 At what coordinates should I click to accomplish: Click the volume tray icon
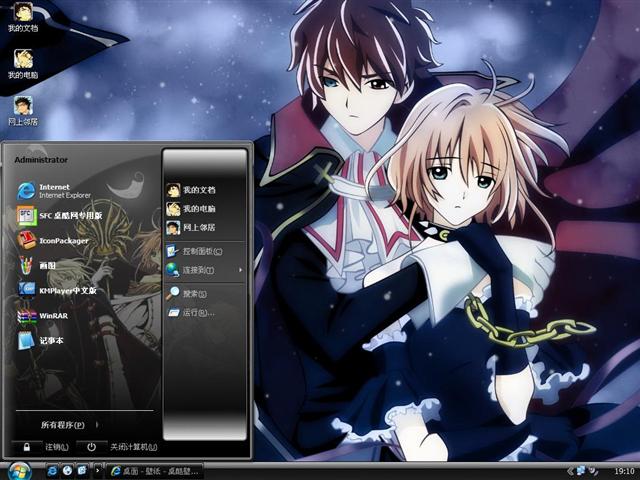(x=592, y=471)
